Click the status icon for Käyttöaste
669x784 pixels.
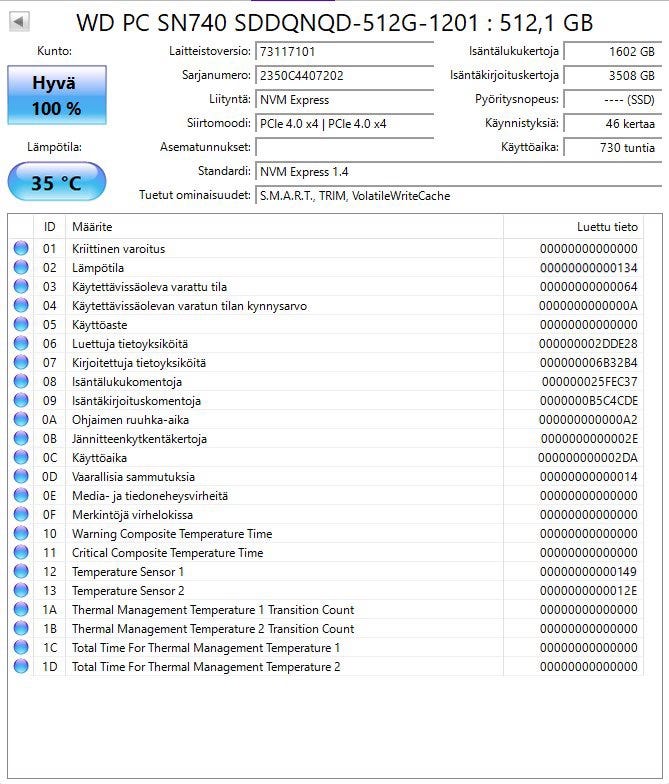(21, 324)
